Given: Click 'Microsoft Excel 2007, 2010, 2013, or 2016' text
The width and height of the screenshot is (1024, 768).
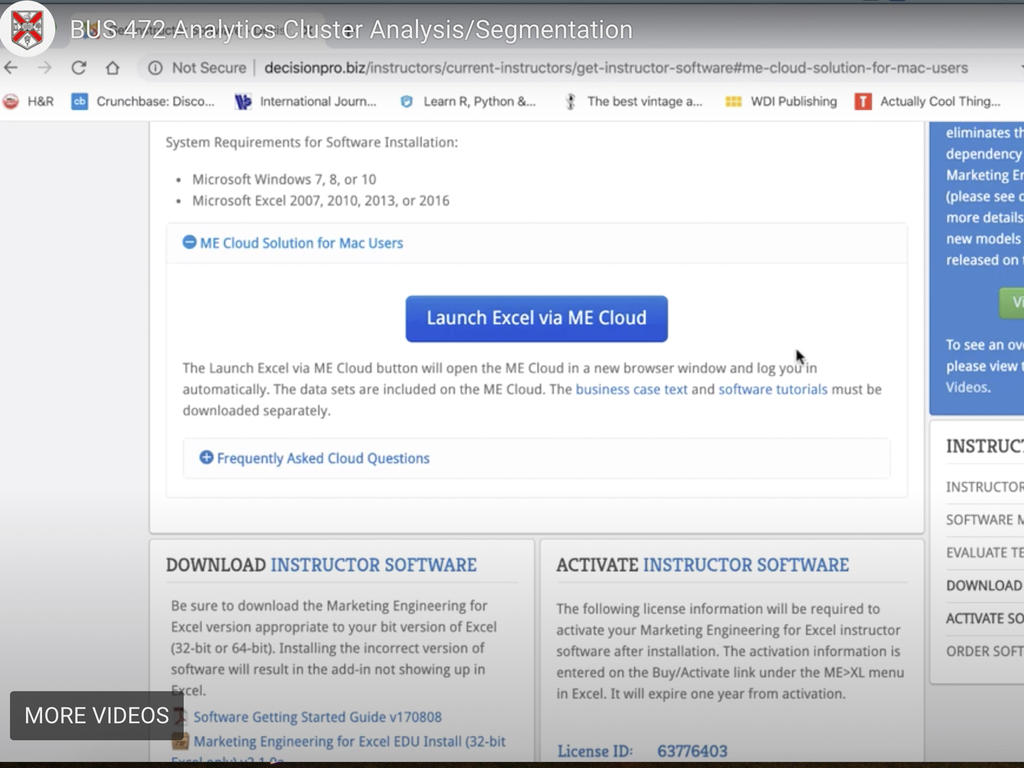Looking at the screenshot, I should pos(321,200).
